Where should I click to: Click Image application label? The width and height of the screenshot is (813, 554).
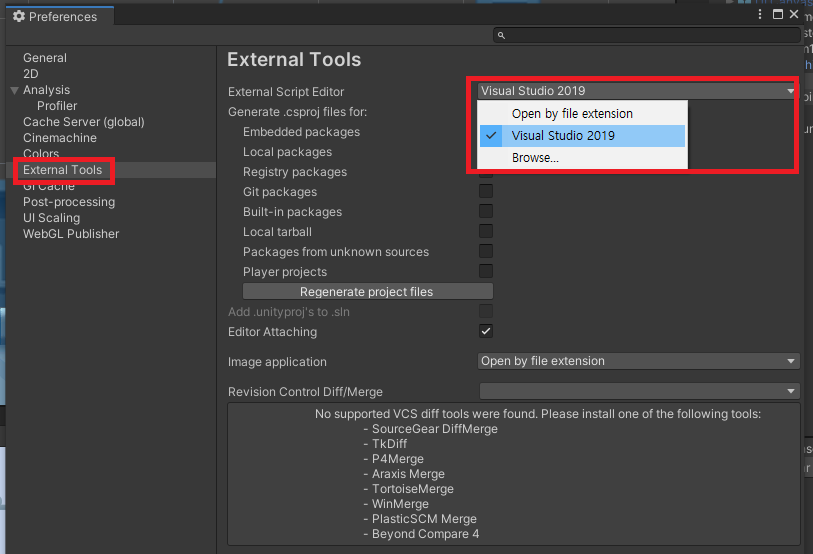point(277,362)
